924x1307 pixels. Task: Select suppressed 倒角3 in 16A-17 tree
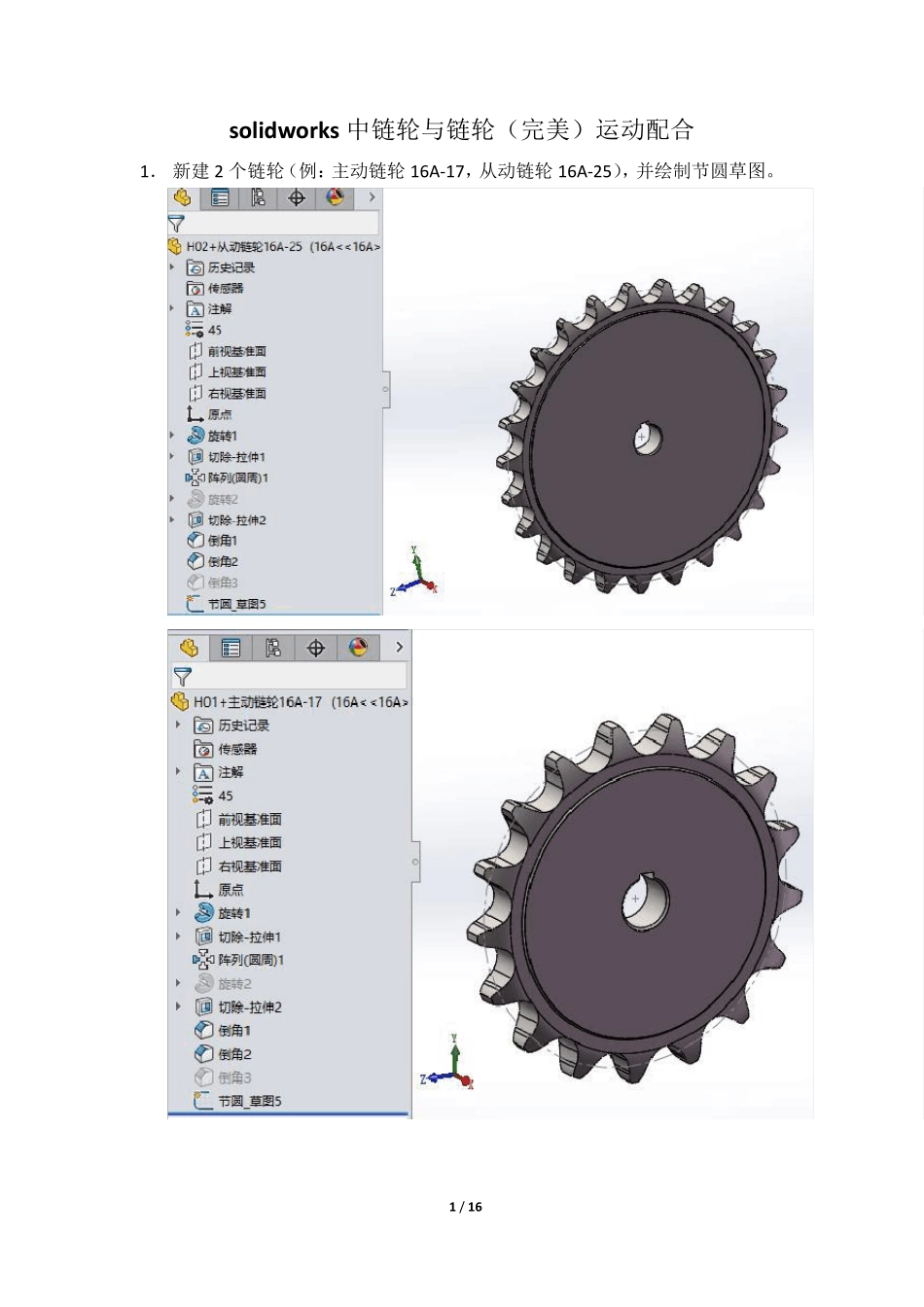(223, 1077)
